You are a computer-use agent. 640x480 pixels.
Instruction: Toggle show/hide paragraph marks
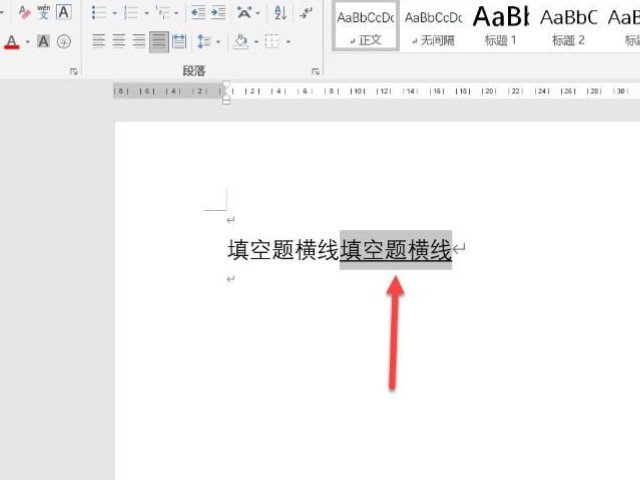306,13
